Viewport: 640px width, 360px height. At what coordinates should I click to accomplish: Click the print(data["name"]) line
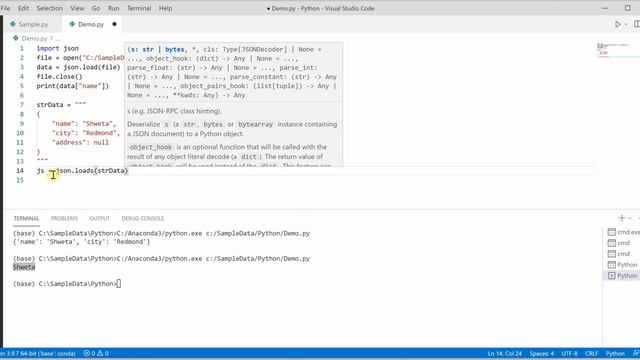[x=73, y=86]
